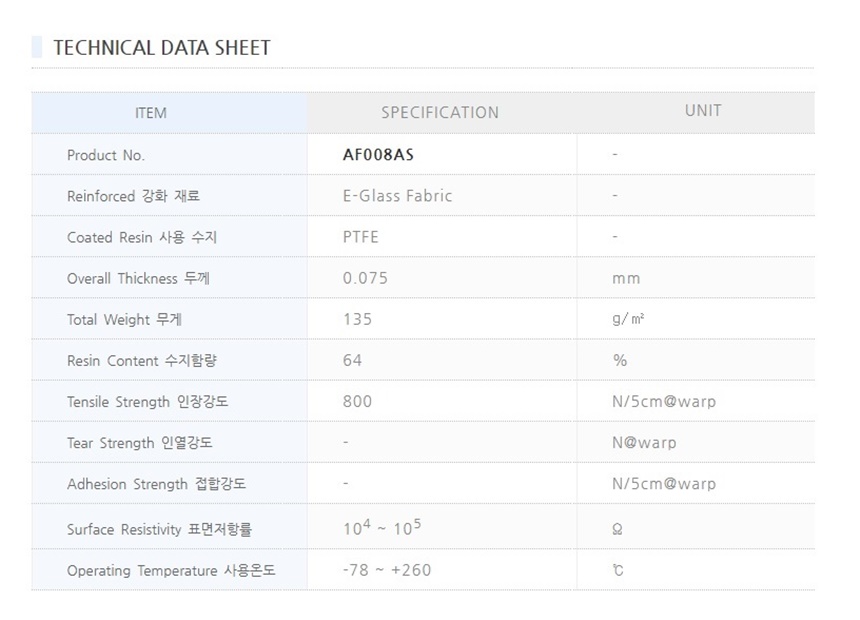Image resolution: width=860 pixels, height=620 pixels.
Task: Select the 800 tensile strength value
Action: (357, 401)
